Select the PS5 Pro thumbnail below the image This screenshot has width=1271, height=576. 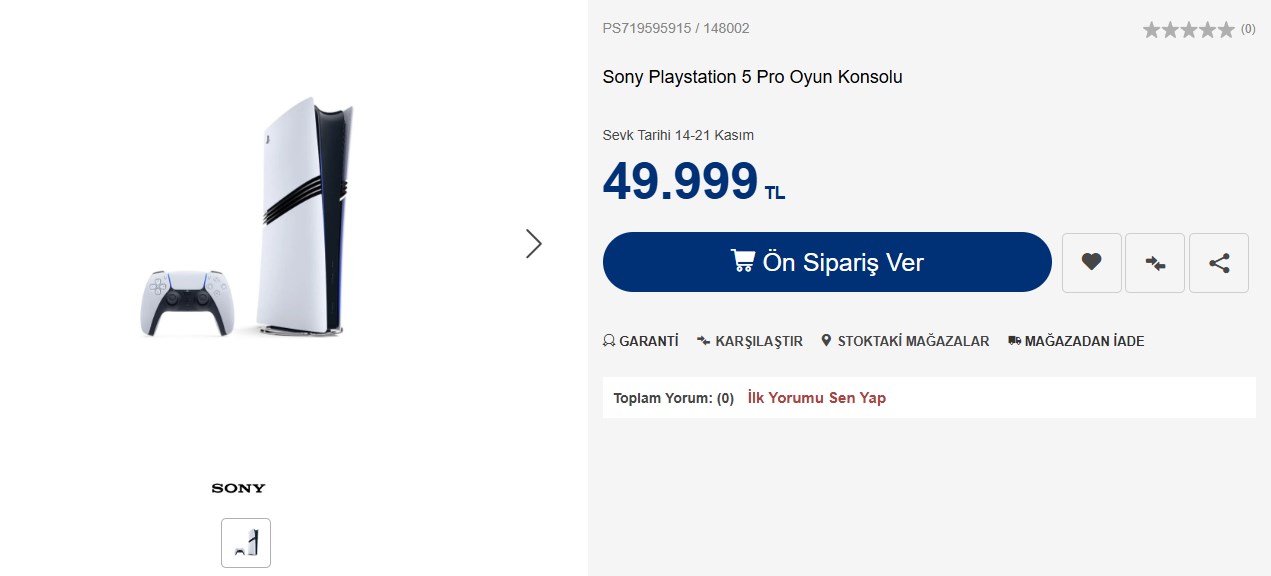pyautogui.click(x=246, y=543)
